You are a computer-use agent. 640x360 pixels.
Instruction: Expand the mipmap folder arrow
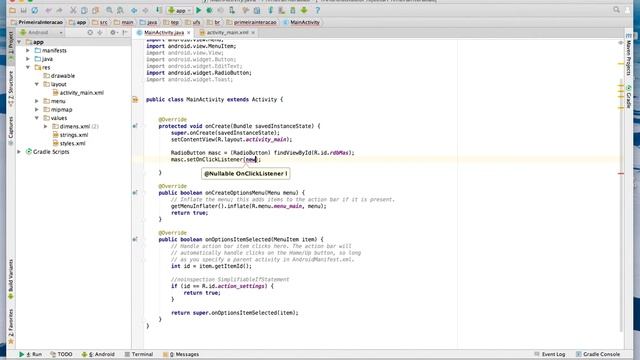click(x=37, y=109)
